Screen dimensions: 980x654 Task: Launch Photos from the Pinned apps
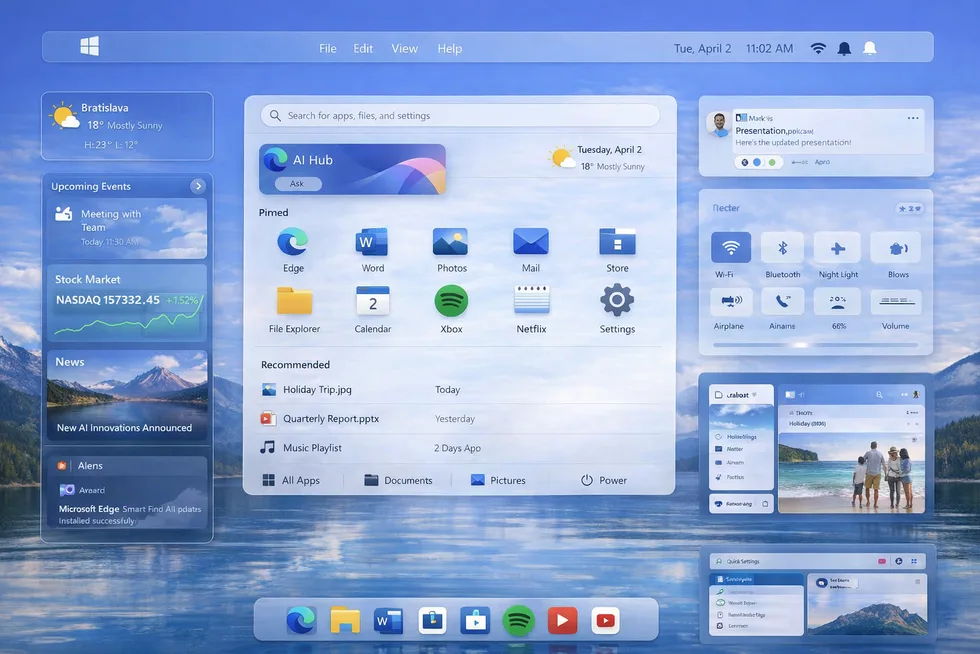click(451, 241)
